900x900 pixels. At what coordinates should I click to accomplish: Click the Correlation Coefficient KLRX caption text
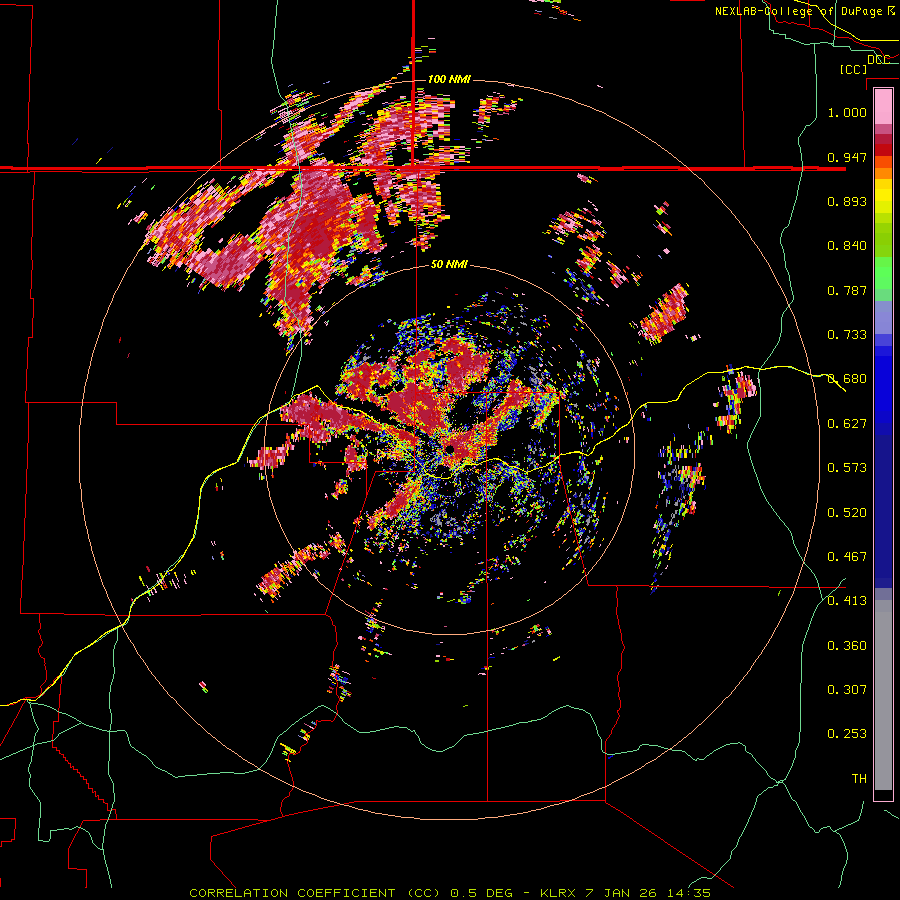coord(450,893)
